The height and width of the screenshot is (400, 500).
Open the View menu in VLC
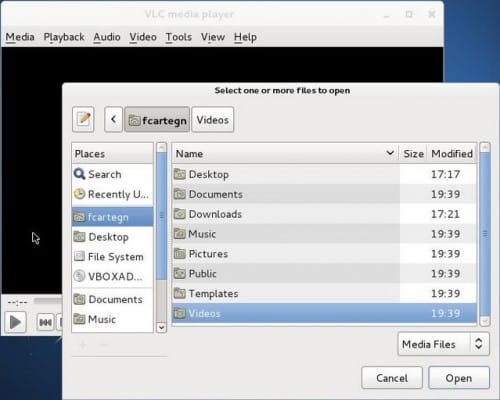[213, 37]
